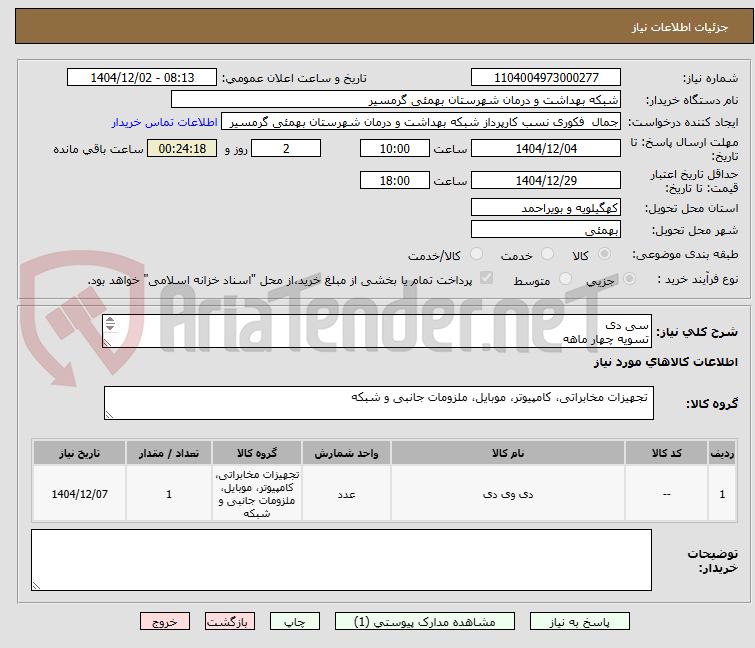Open buyer contact information link
The height and width of the screenshot is (648, 755).
coord(165,122)
